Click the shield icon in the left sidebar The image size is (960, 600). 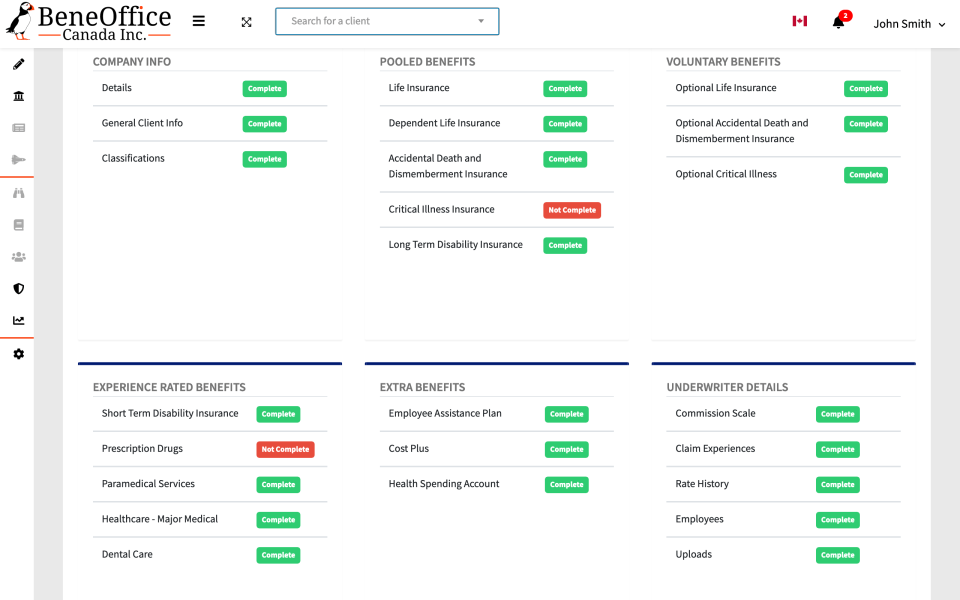(17, 288)
